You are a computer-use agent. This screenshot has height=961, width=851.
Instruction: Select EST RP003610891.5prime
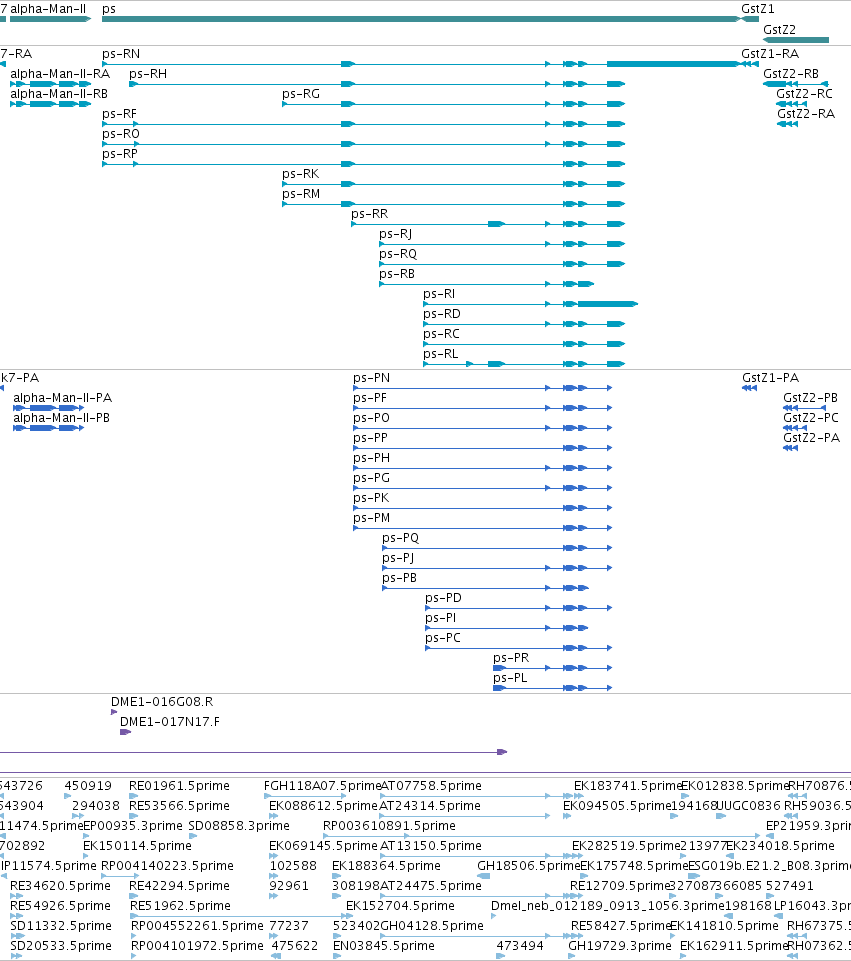[x=366, y=836]
